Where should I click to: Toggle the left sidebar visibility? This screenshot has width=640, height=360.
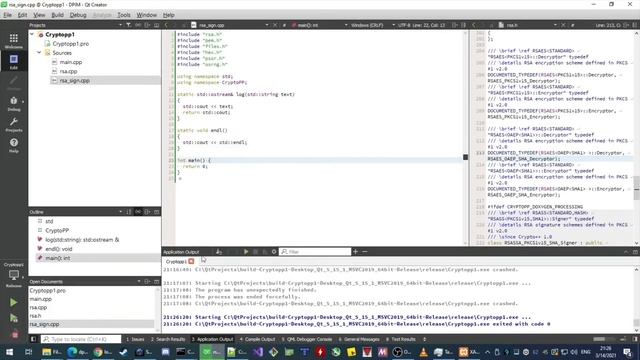tap(33, 339)
